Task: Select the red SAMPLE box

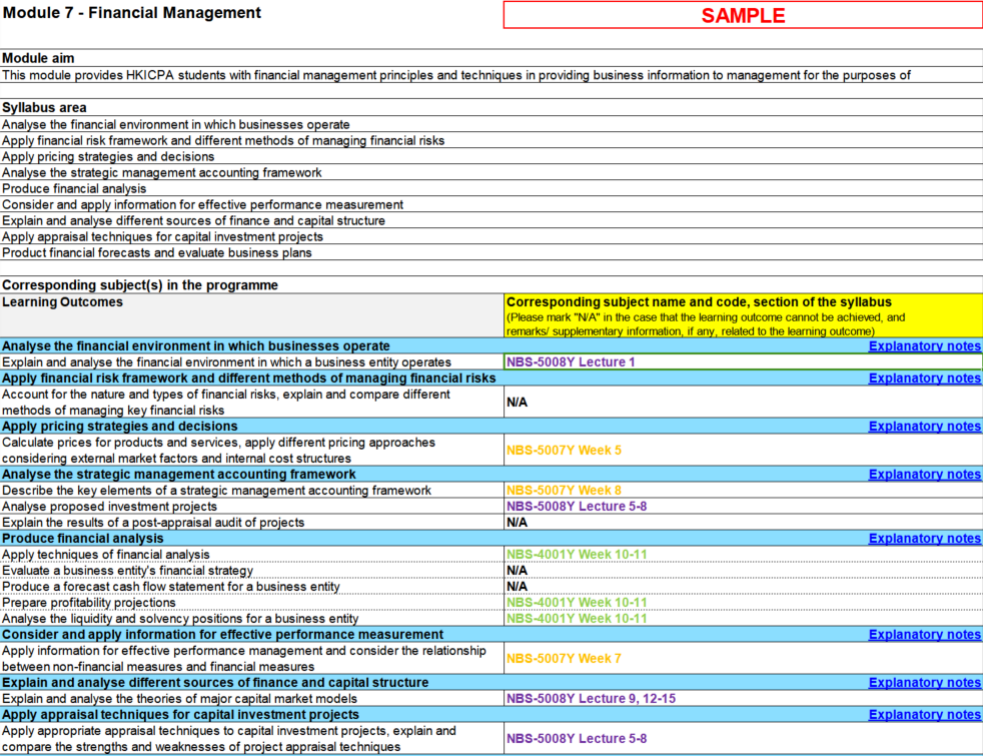Action: [742, 15]
